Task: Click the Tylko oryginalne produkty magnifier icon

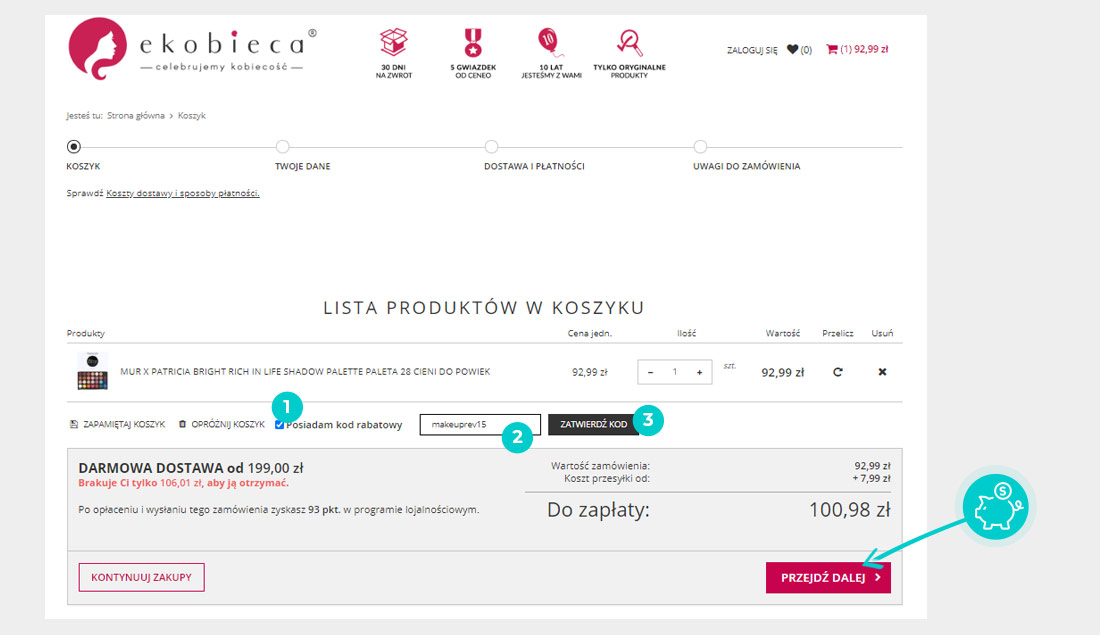Action: [629, 42]
